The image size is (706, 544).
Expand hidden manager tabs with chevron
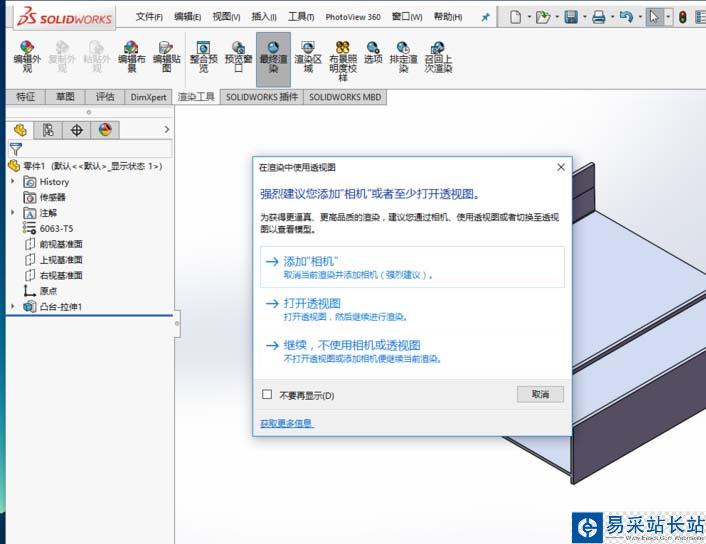click(167, 130)
